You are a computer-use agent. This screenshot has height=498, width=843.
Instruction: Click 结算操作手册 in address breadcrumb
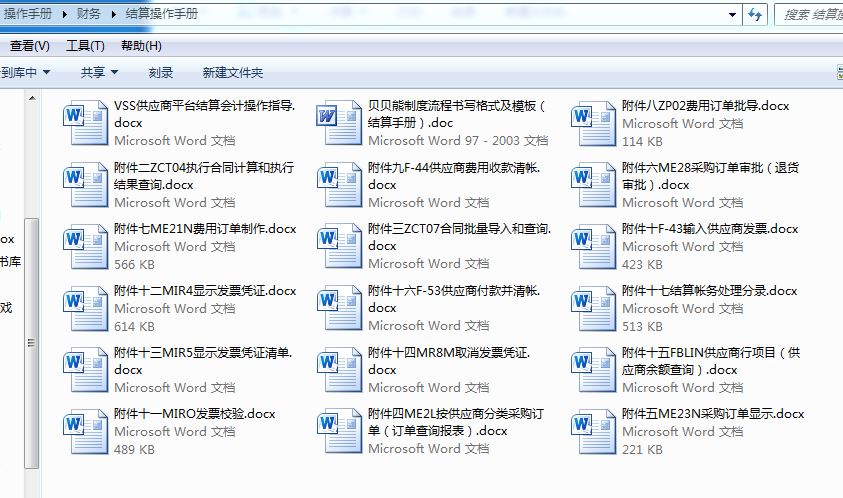point(162,14)
